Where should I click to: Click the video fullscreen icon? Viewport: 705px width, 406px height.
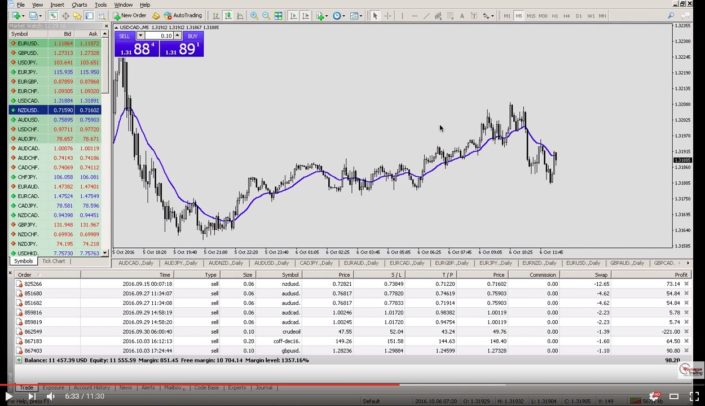(692, 397)
